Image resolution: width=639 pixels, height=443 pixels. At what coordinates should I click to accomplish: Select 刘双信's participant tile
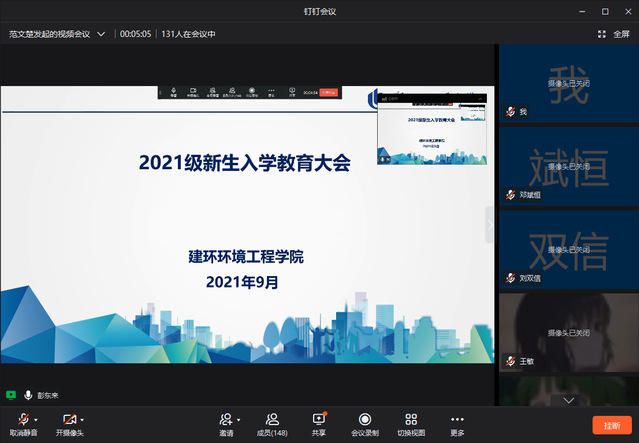567,249
